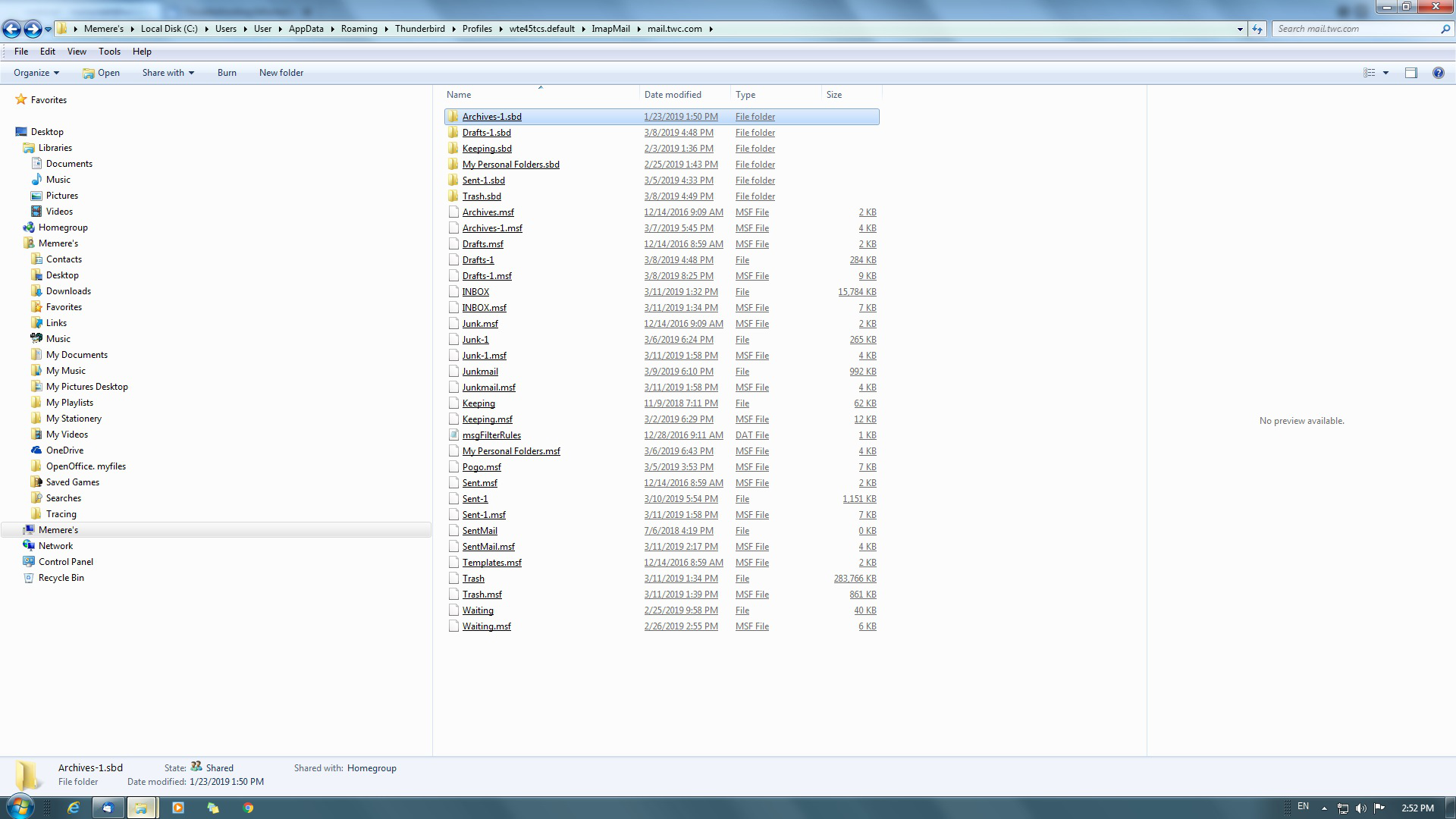This screenshot has height=819, width=1456.
Task: Click the Burn button
Action: (x=227, y=73)
